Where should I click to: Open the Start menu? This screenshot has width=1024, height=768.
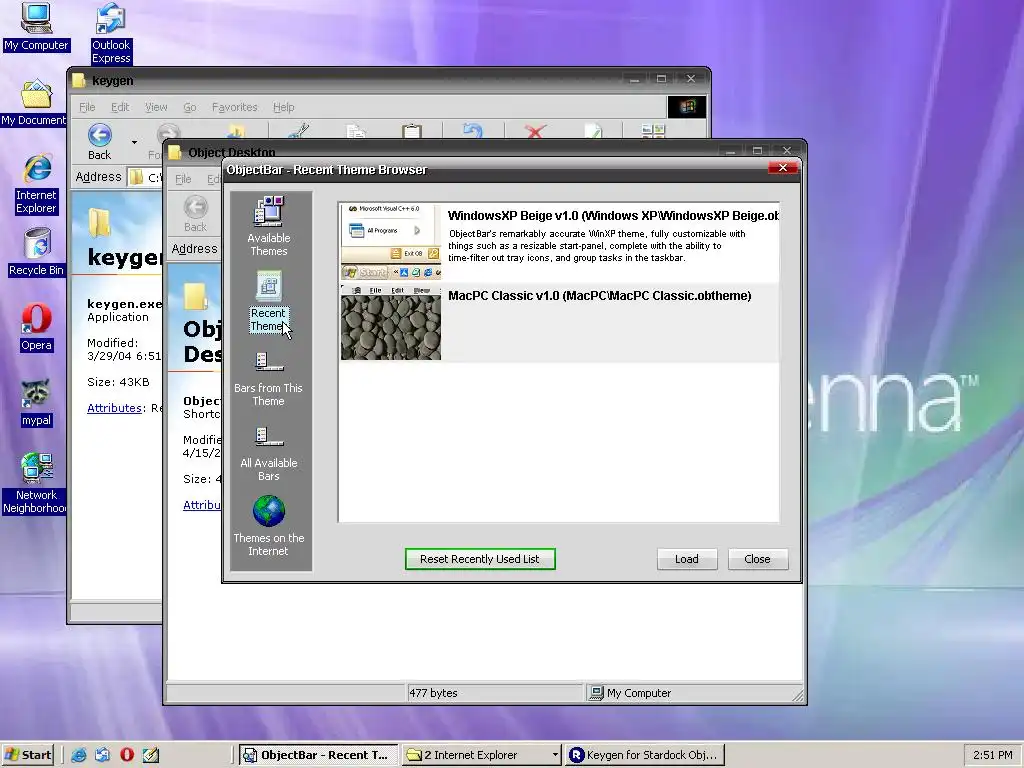coord(27,755)
